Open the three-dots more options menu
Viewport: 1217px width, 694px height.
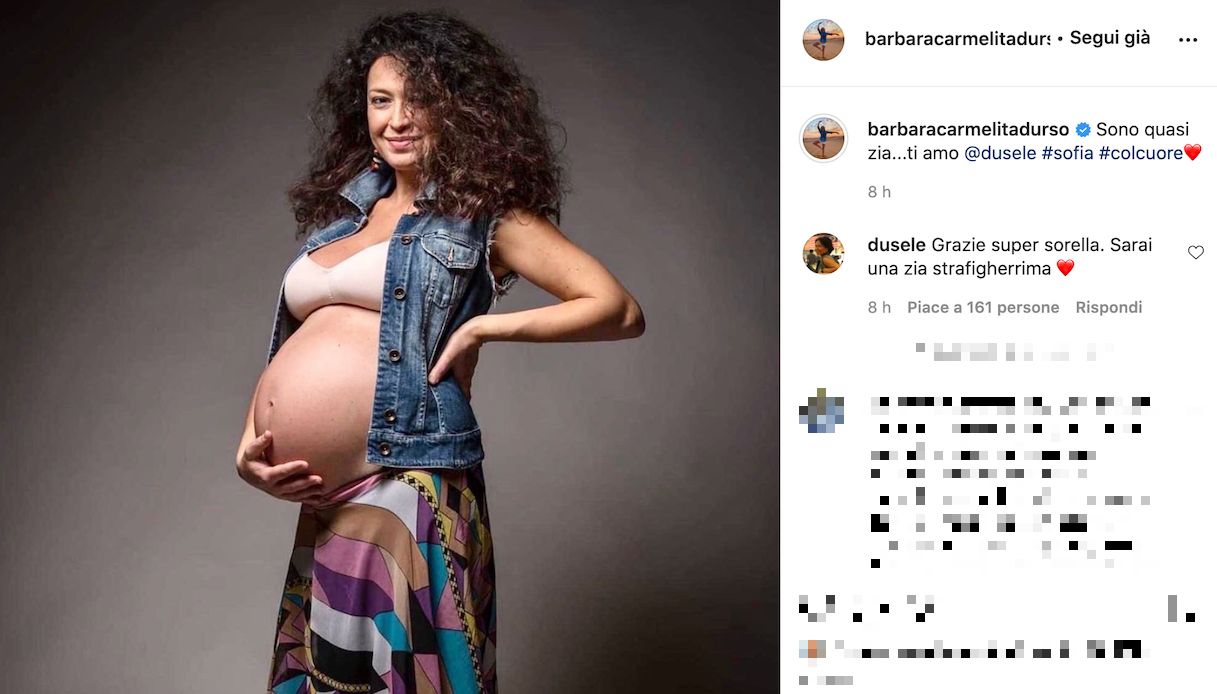1187,40
